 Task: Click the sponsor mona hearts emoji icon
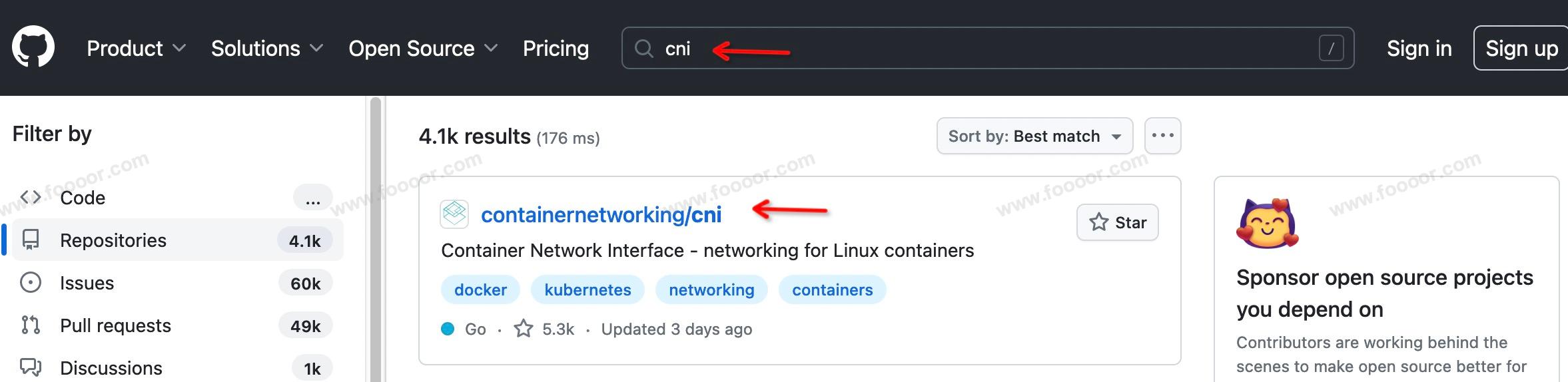(1268, 224)
